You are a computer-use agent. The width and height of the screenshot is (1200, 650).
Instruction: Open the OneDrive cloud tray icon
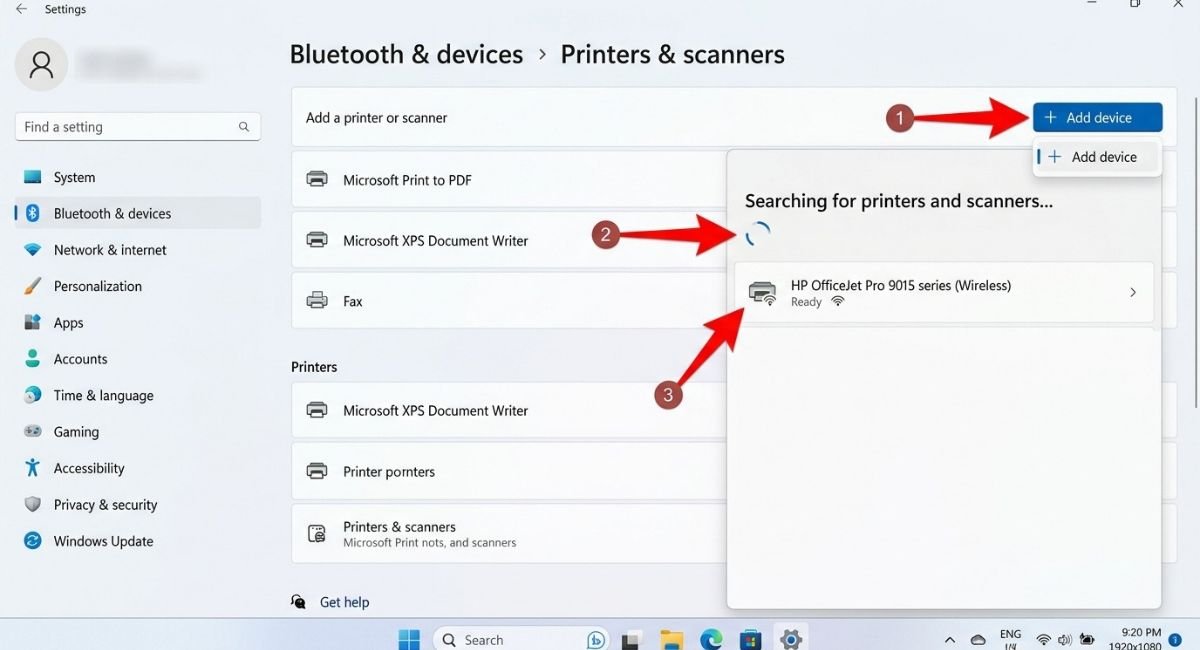[x=978, y=640]
